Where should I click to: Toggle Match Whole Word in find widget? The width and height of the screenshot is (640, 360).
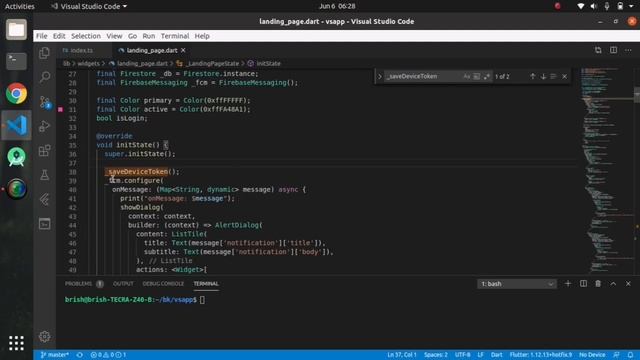pos(476,76)
